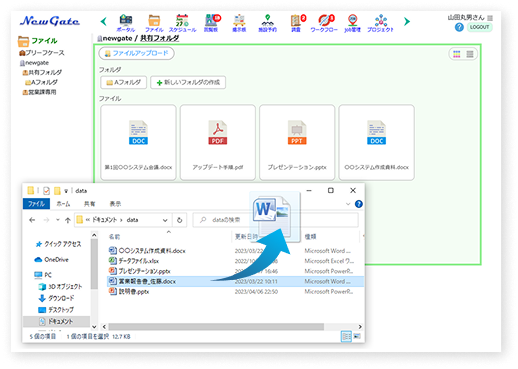518x369 pixels.
Task: Select 営業課専用 in sidebar tree
Action: (39, 92)
